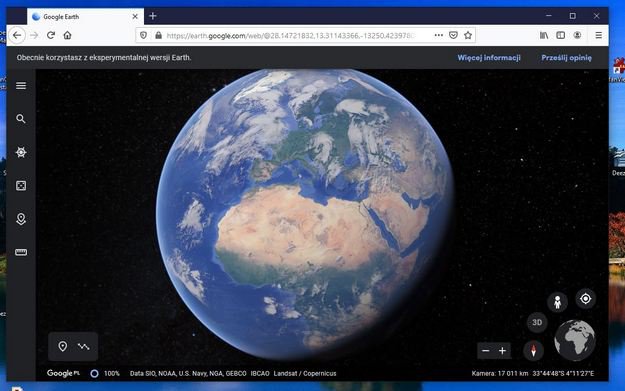Open Projects pin icon in sidebar

click(21, 219)
